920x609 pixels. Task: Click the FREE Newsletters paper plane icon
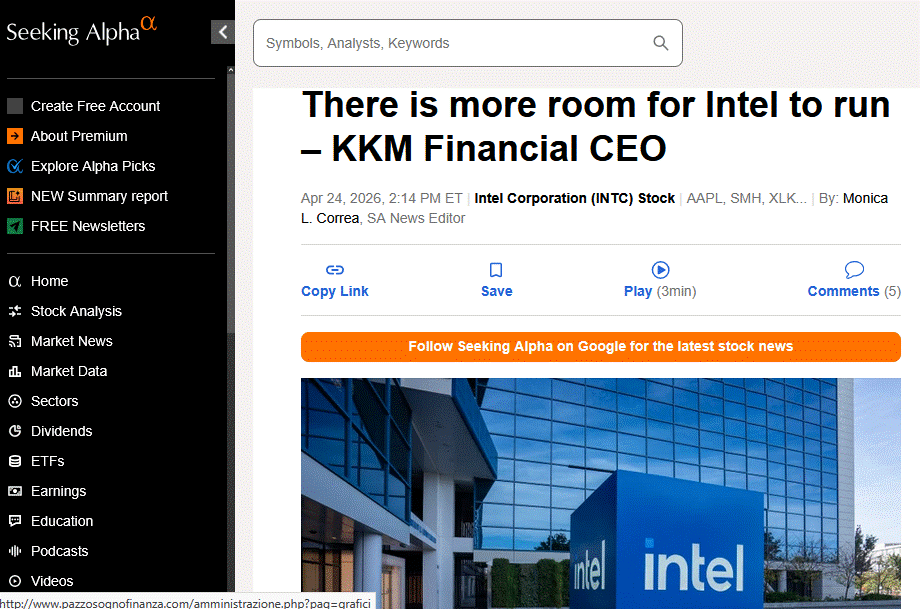(x=15, y=226)
